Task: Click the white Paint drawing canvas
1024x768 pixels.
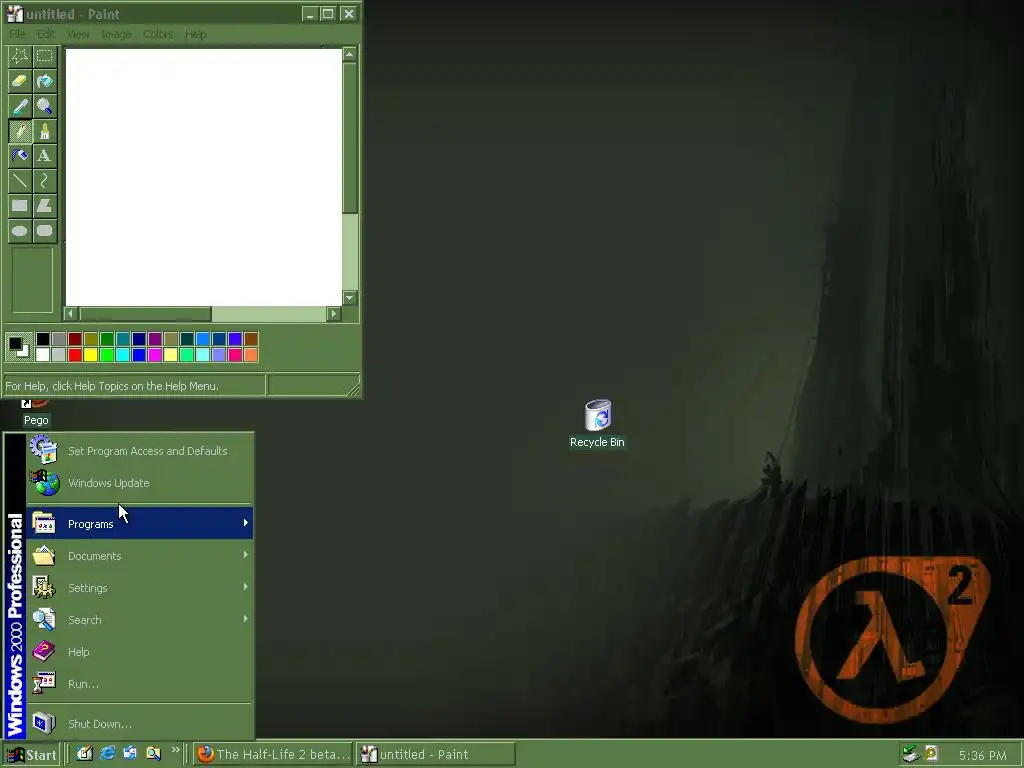Action: 203,177
